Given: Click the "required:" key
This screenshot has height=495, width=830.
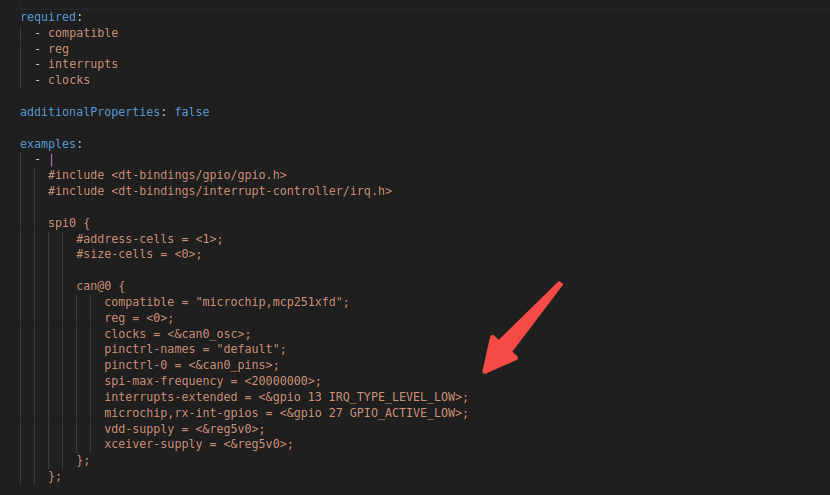Looking at the screenshot, I should [x=45, y=17].
